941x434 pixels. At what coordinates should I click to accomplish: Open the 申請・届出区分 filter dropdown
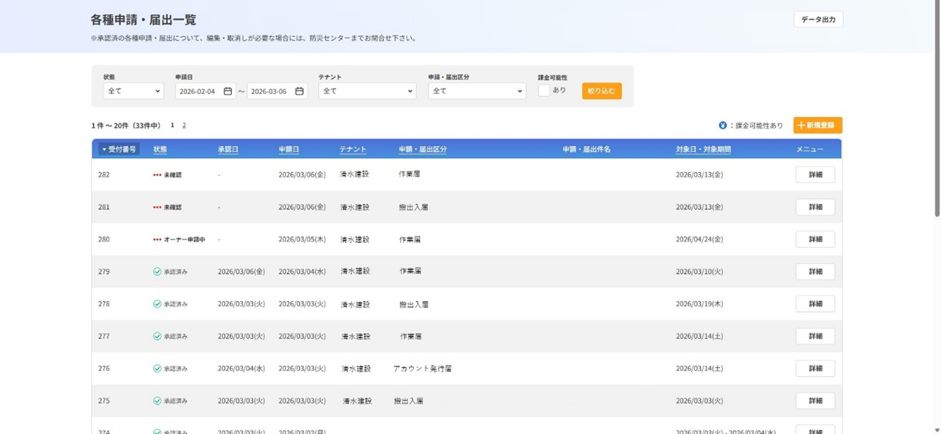pos(476,91)
